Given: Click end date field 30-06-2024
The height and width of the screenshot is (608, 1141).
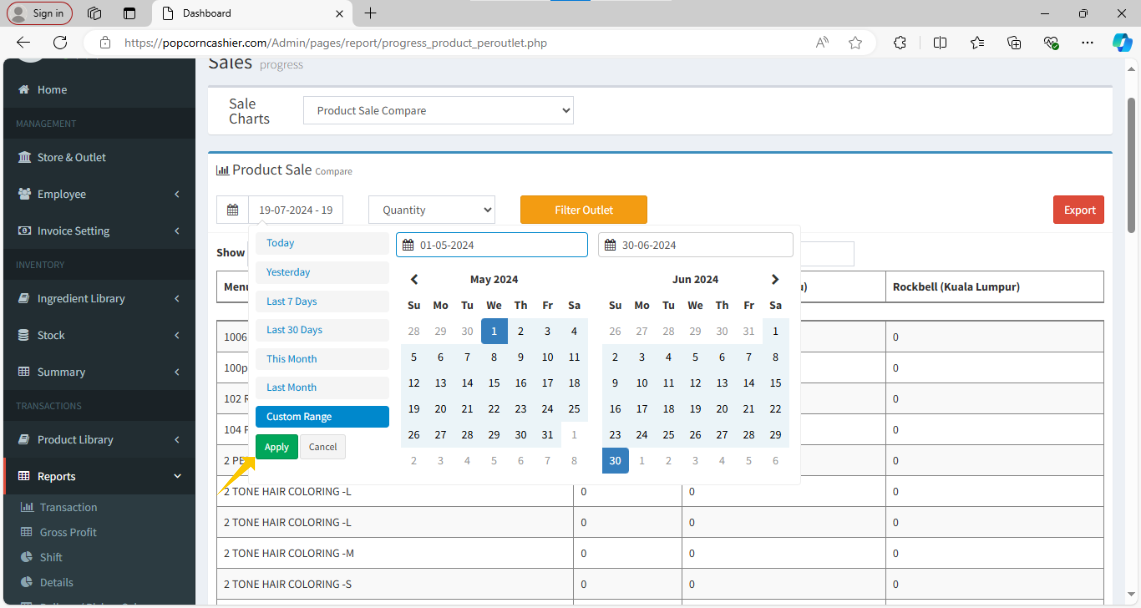Looking at the screenshot, I should point(696,245).
